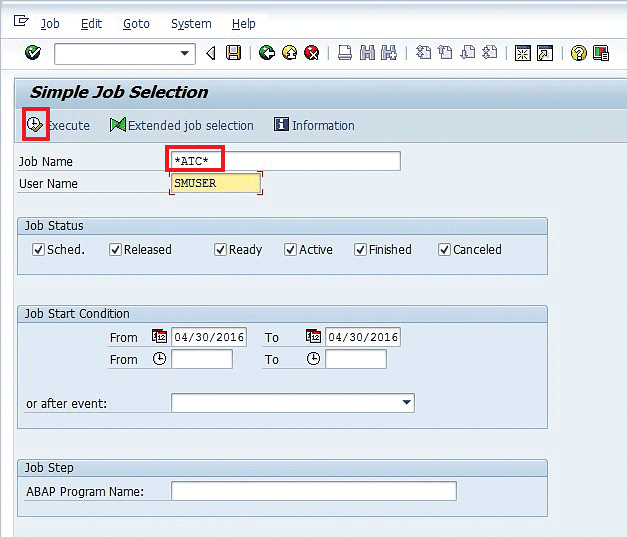Image resolution: width=627 pixels, height=537 pixels.
Task: Click Extended job selection button
Action: (x=182, y=125)
